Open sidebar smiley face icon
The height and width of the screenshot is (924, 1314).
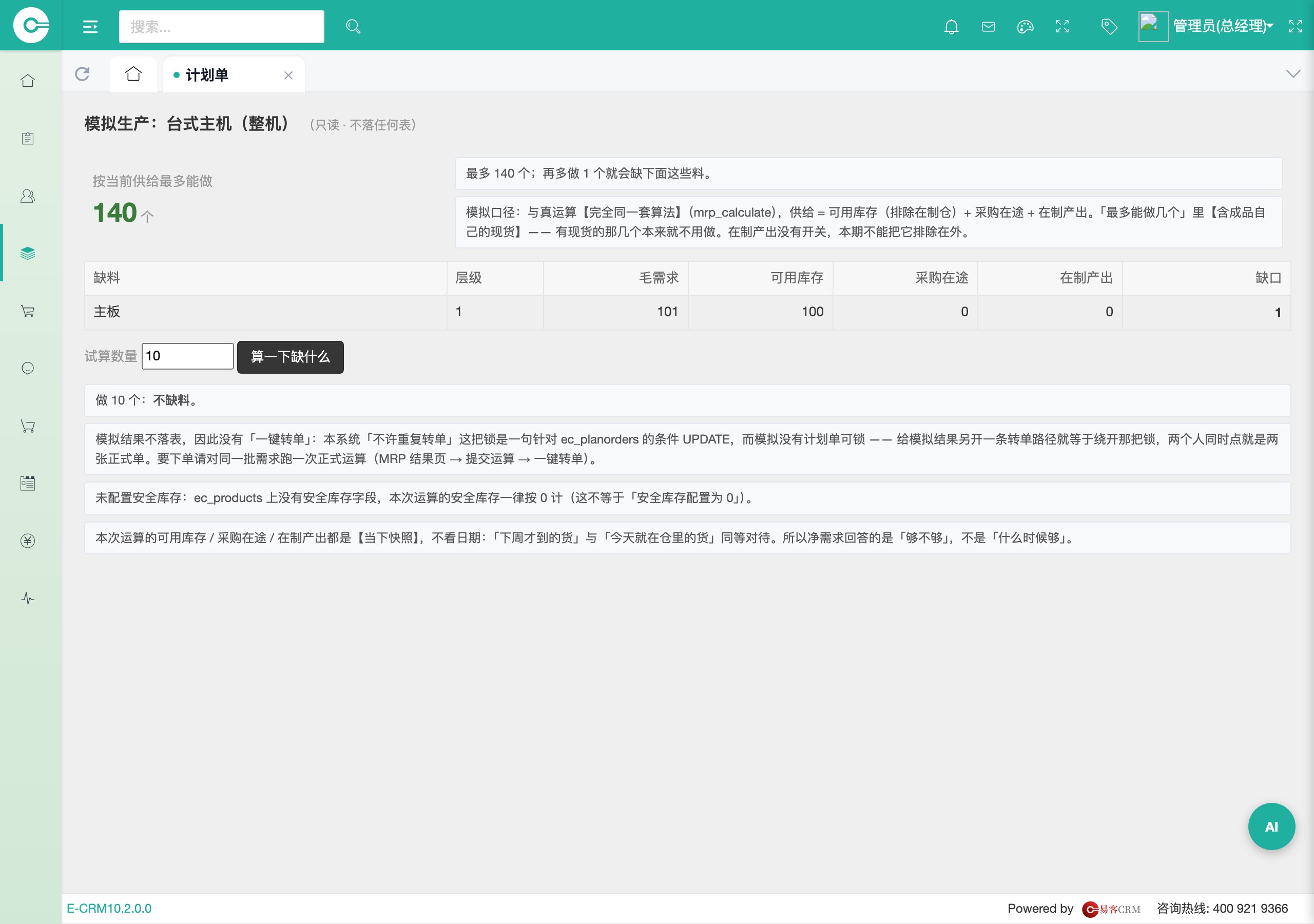pyautogui.click(x=28, y=368)
